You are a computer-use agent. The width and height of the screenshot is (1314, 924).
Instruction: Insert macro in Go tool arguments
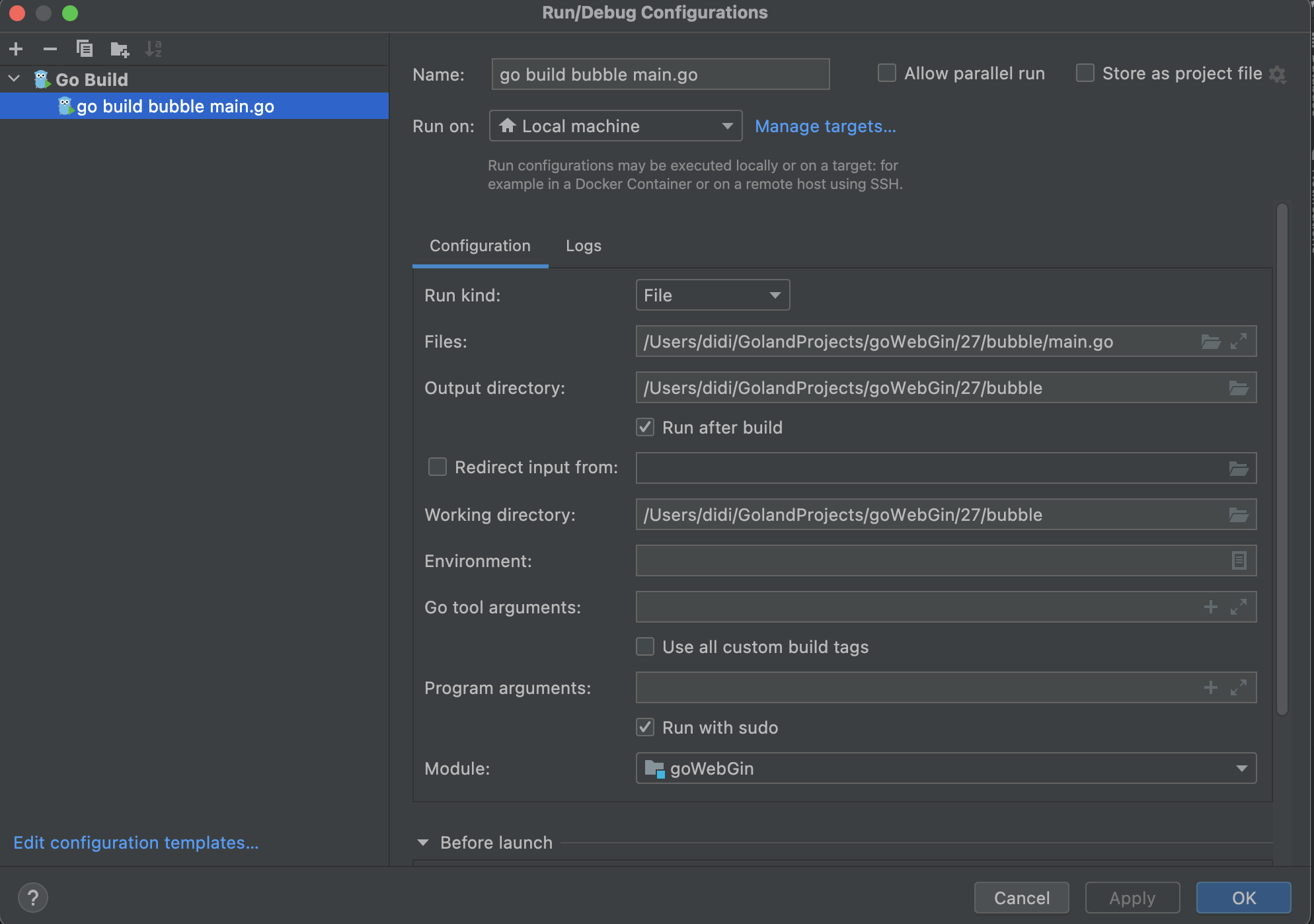point(1211,607)
